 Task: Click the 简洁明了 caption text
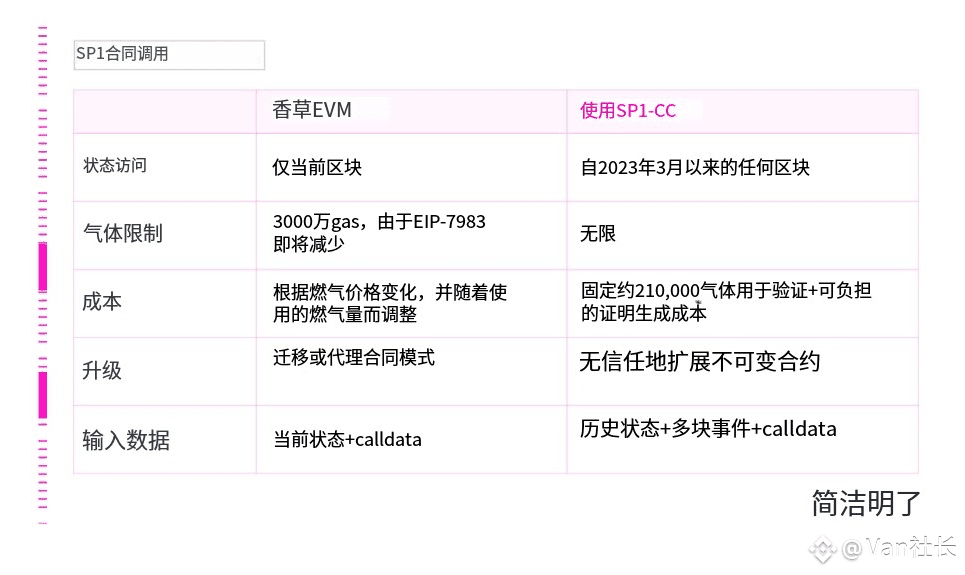(865, 504)
